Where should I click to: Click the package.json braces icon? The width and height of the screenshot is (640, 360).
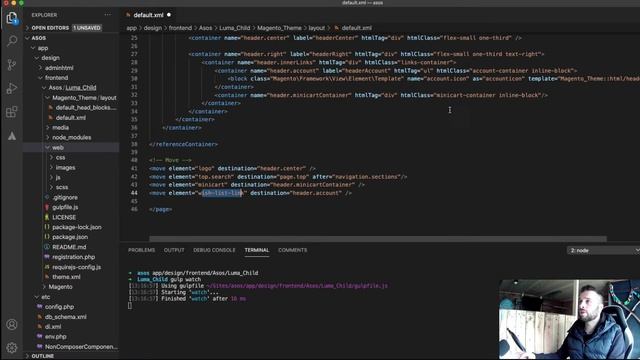[x=47, y=237]
